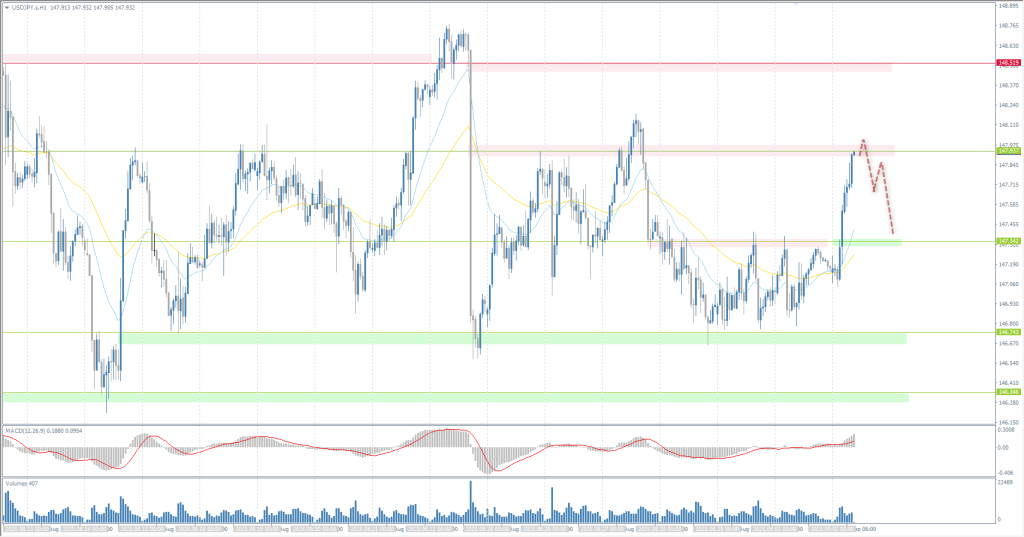1024x537 pixels.
Task: Click the MACD(12,26,9) indicator label
Action: 27,431
